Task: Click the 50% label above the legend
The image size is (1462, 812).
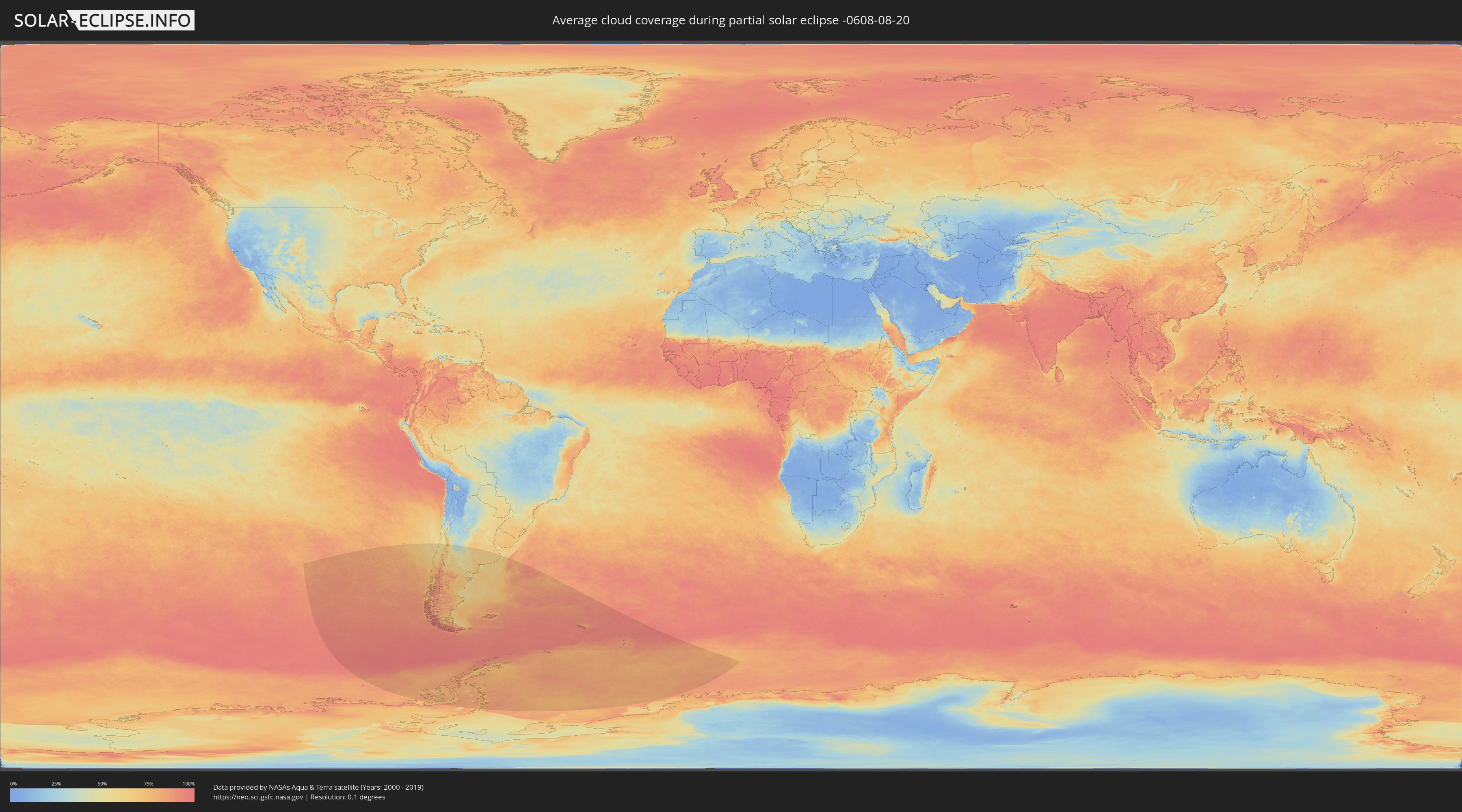Action: [x=102, y=784]
